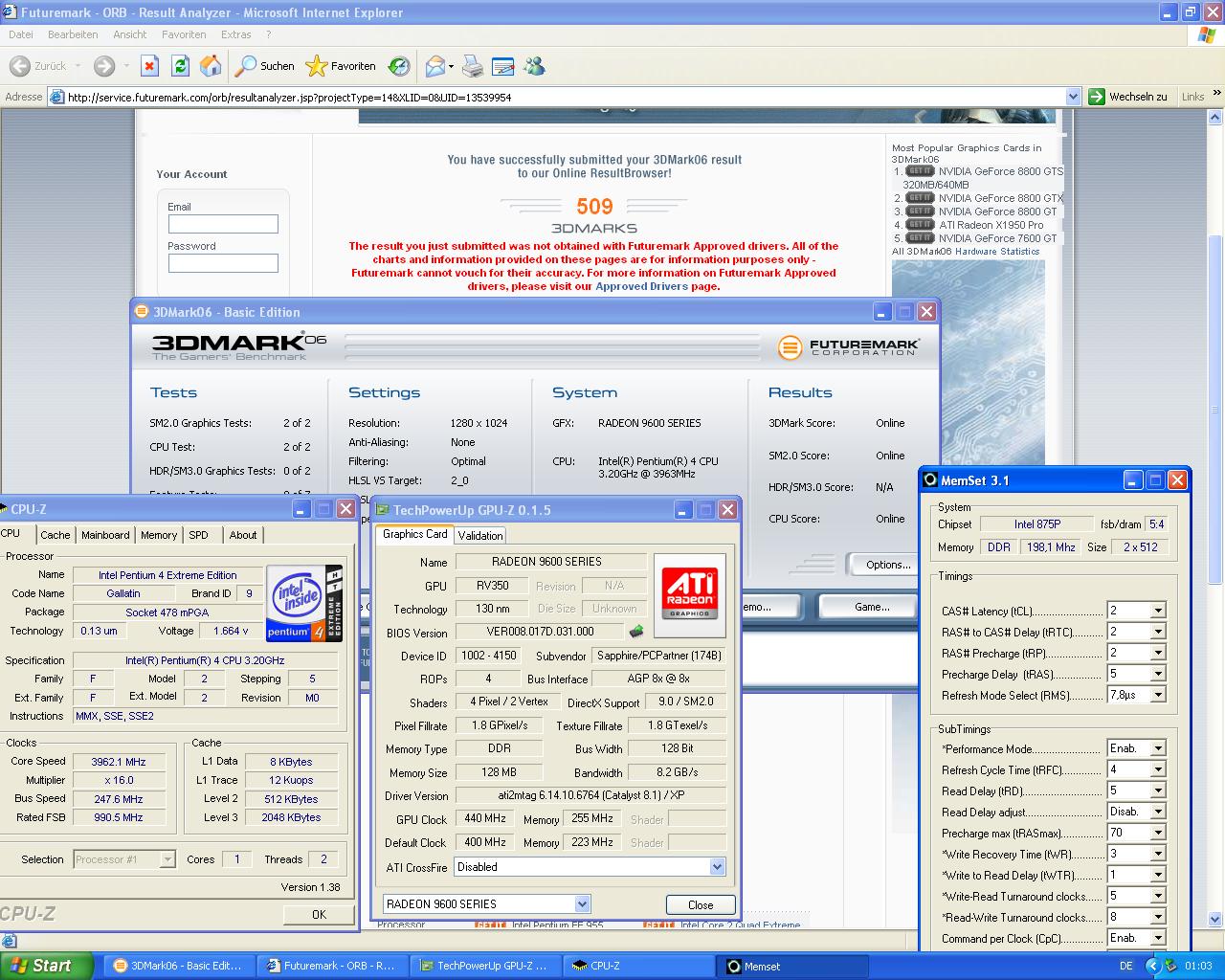This screenshot has height=980, width=1225.
Task: Open the RADEON 9600 SERIES card selector
Action: pyautogui.click(x=582, y=903)
